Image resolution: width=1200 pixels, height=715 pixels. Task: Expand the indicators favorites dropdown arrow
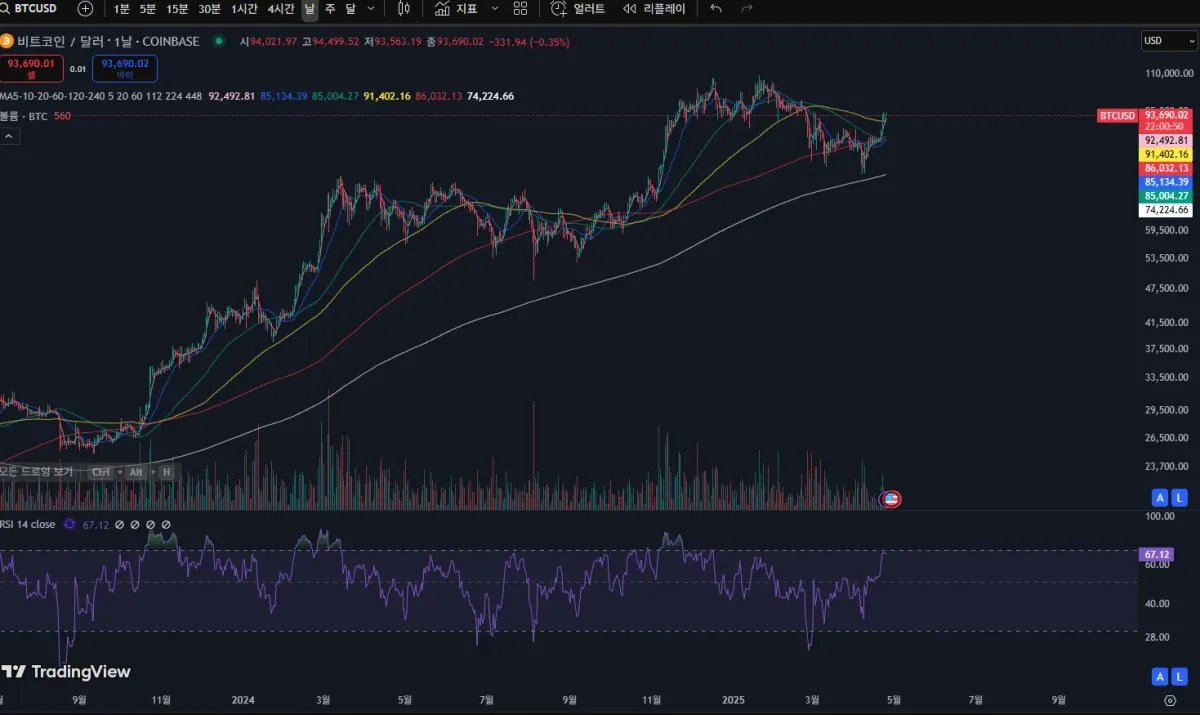(494, 8)
